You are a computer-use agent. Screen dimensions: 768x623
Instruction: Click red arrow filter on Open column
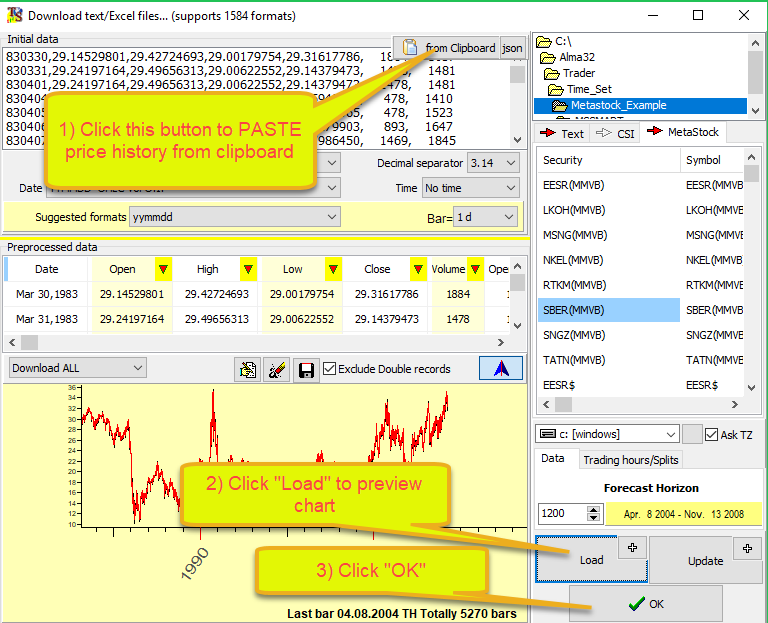tap(163, 269)
